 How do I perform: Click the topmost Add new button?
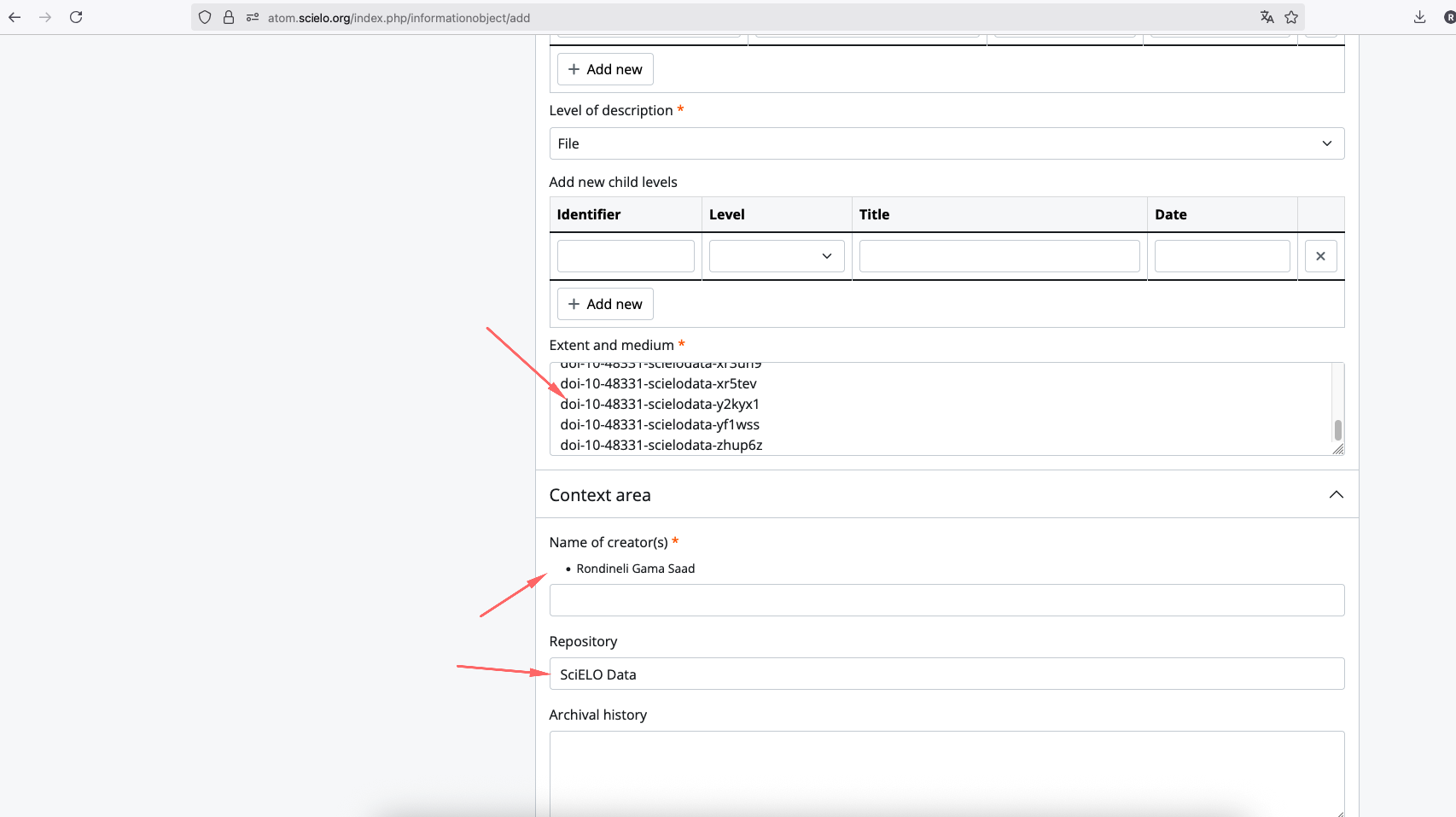click(605, 69)
